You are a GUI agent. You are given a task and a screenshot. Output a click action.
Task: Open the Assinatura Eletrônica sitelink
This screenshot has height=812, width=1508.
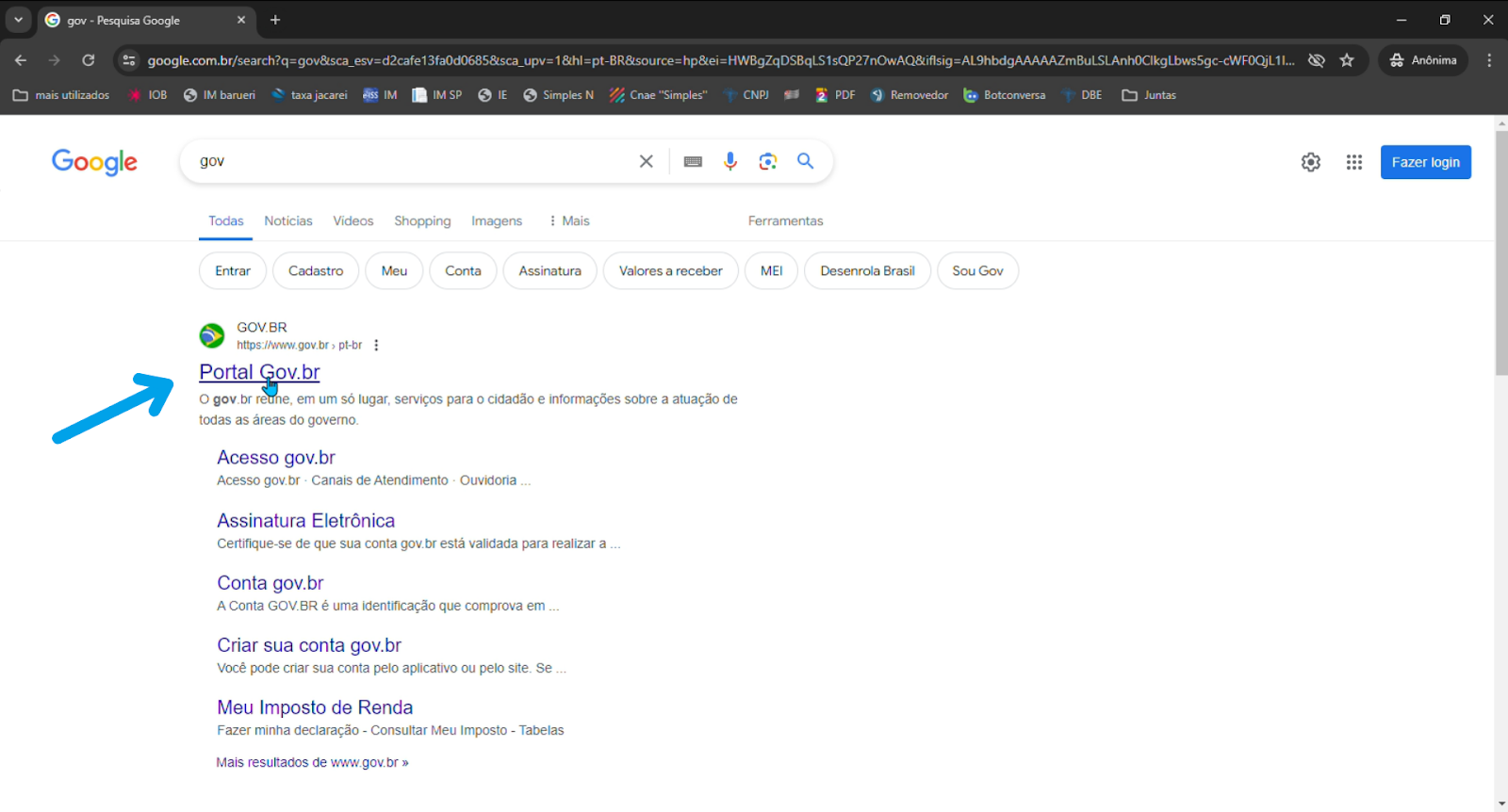point(306,521)
